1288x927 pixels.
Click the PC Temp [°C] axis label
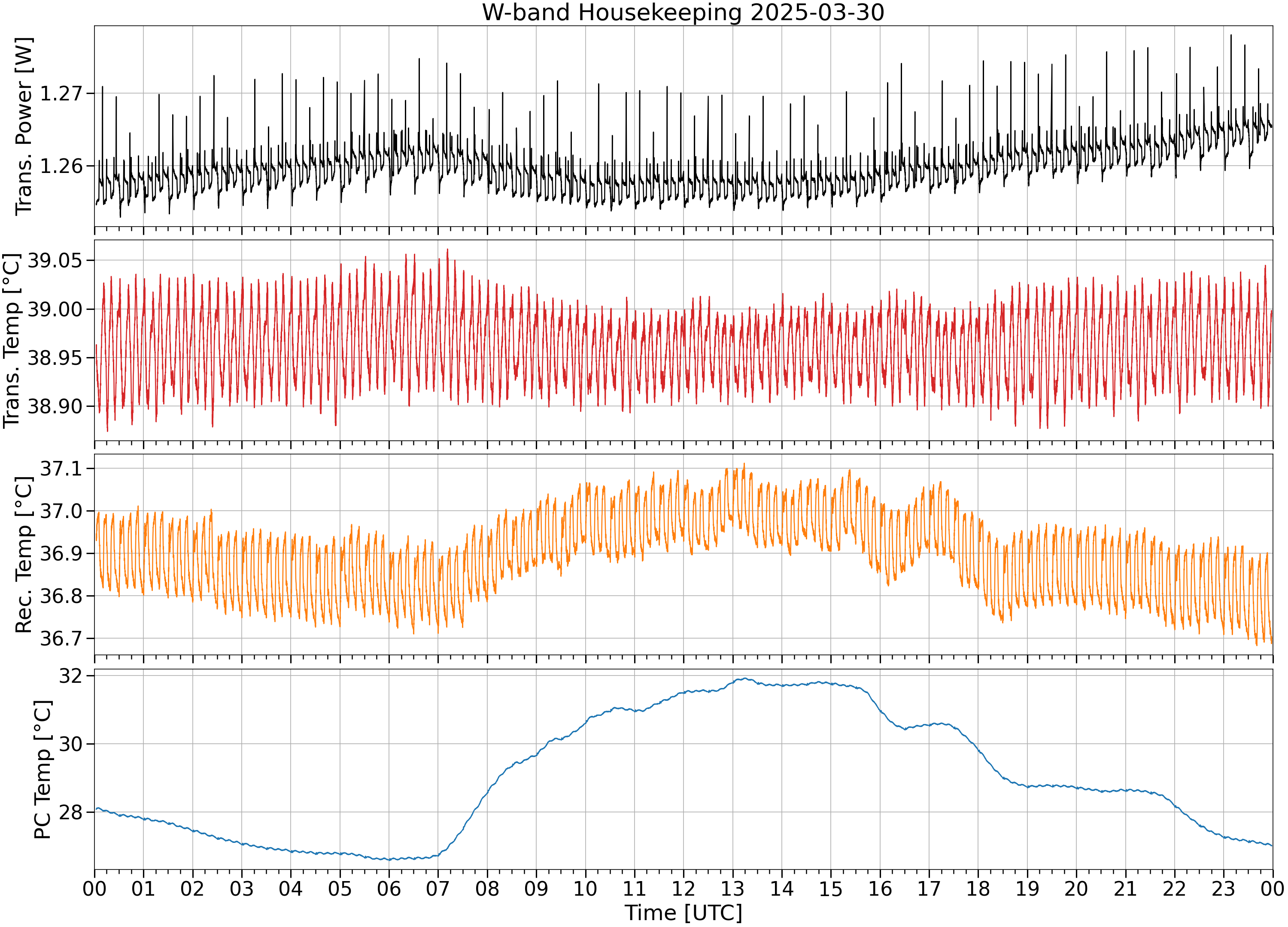43,770
